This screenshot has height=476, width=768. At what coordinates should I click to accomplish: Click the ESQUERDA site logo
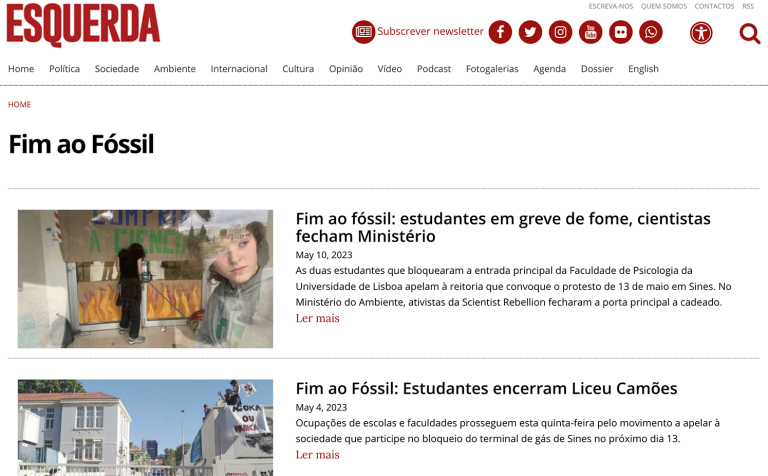pyautogui.click(x=83, y=25)
